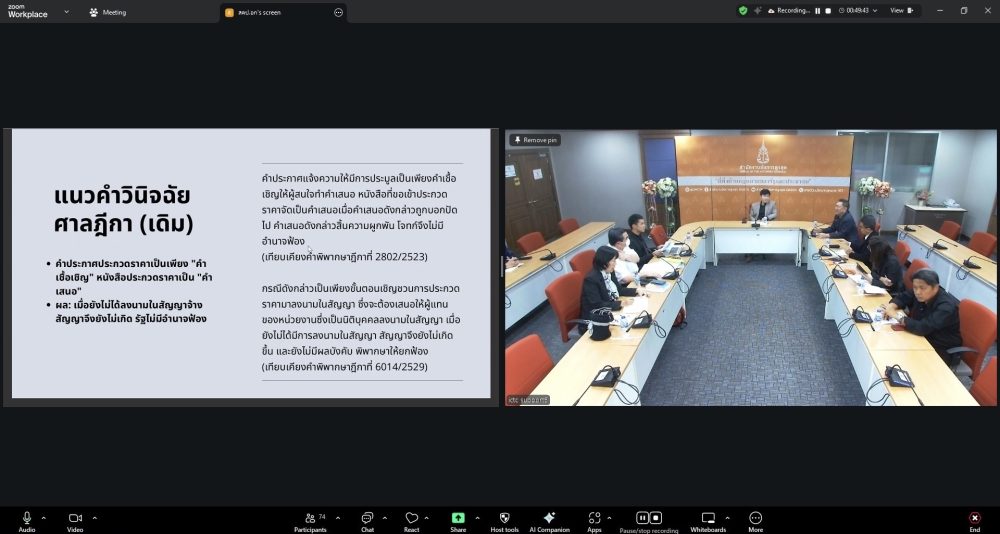Toggle the camera Video button
The height and width of the screenshot is (534, 1000).
click(75, 518)
